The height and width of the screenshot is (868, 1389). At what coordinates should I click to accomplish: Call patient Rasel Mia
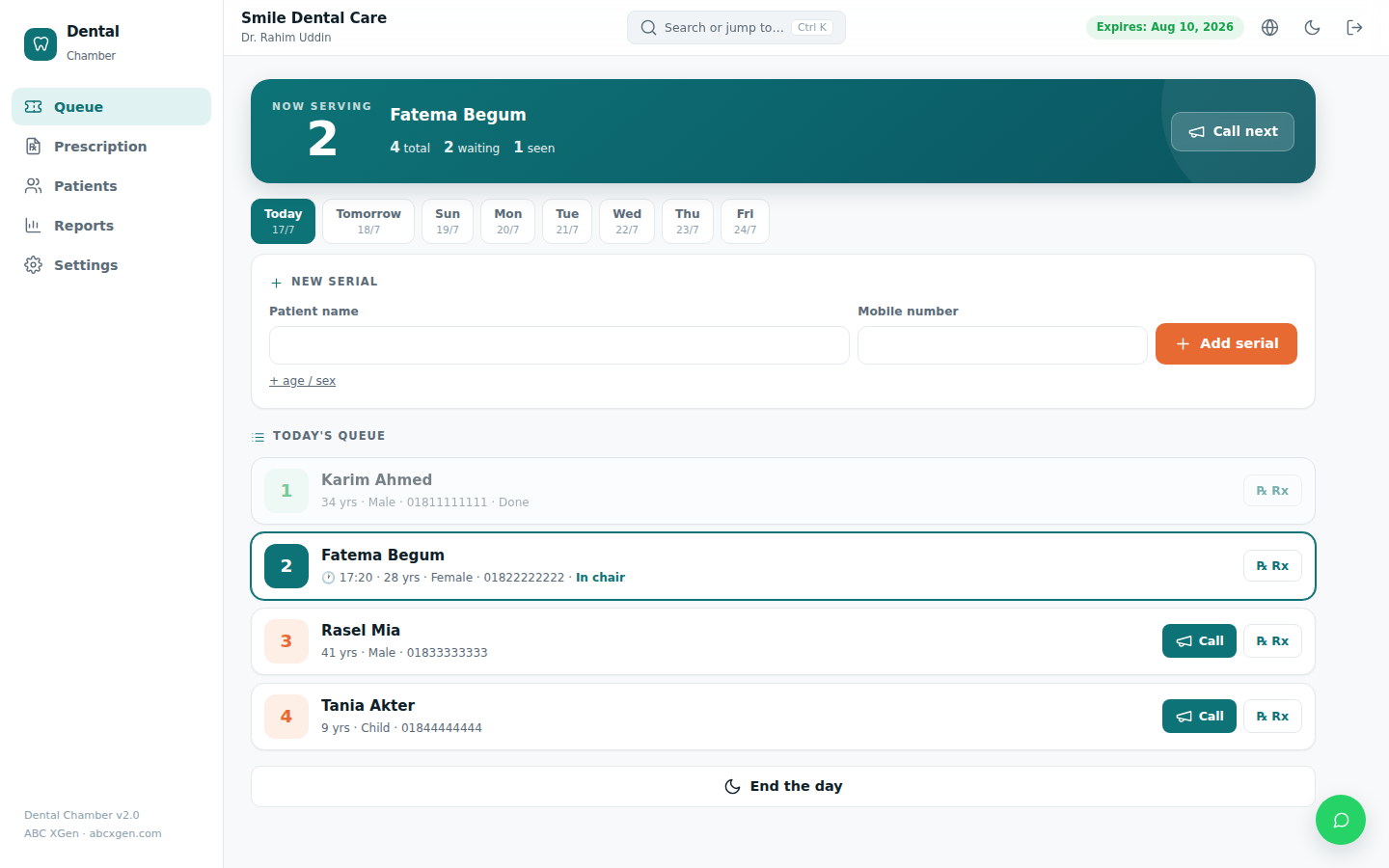tap(1199, 641)
